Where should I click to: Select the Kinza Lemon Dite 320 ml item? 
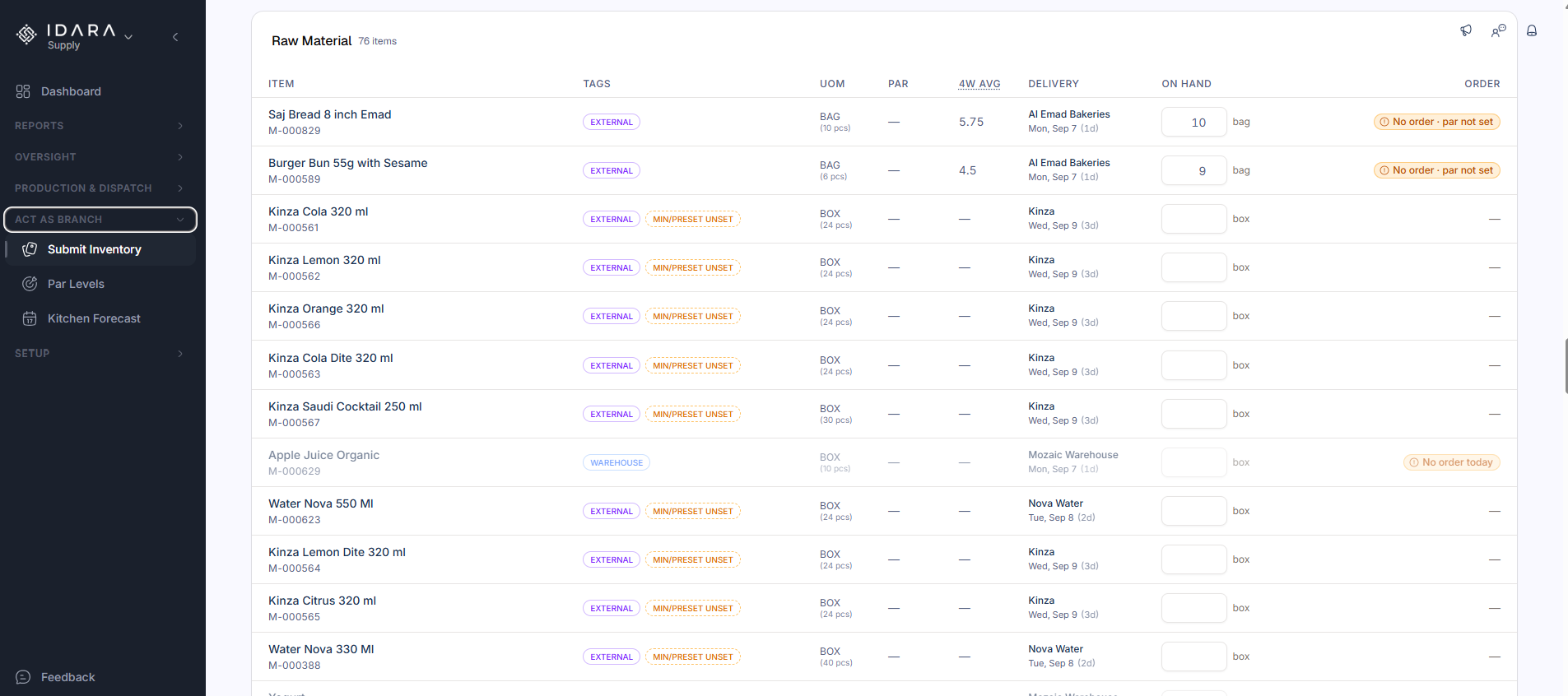click(337, 552)
